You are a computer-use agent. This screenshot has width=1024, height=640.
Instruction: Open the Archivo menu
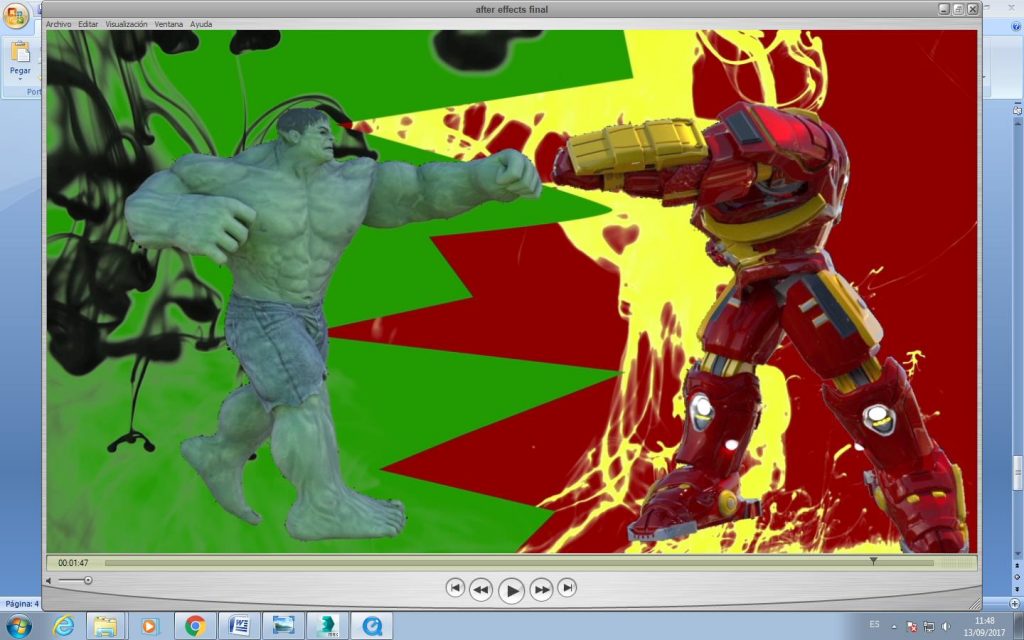coord(57,23)
